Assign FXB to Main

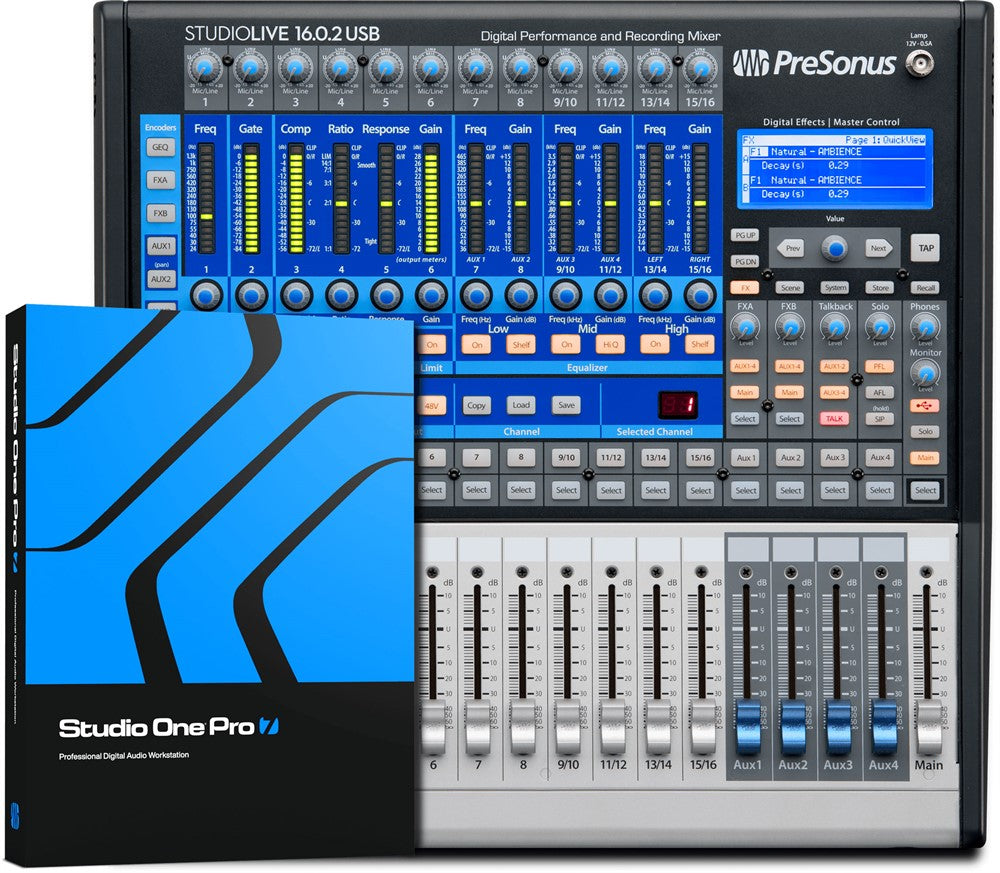click(x=790, y=393)
